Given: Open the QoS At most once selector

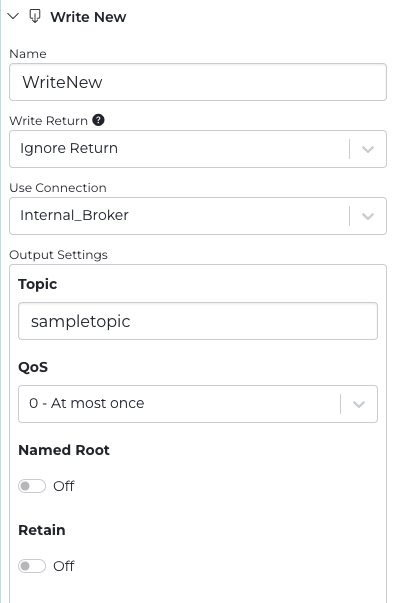Looking at the screenshot, I should (x=198, y=404).
